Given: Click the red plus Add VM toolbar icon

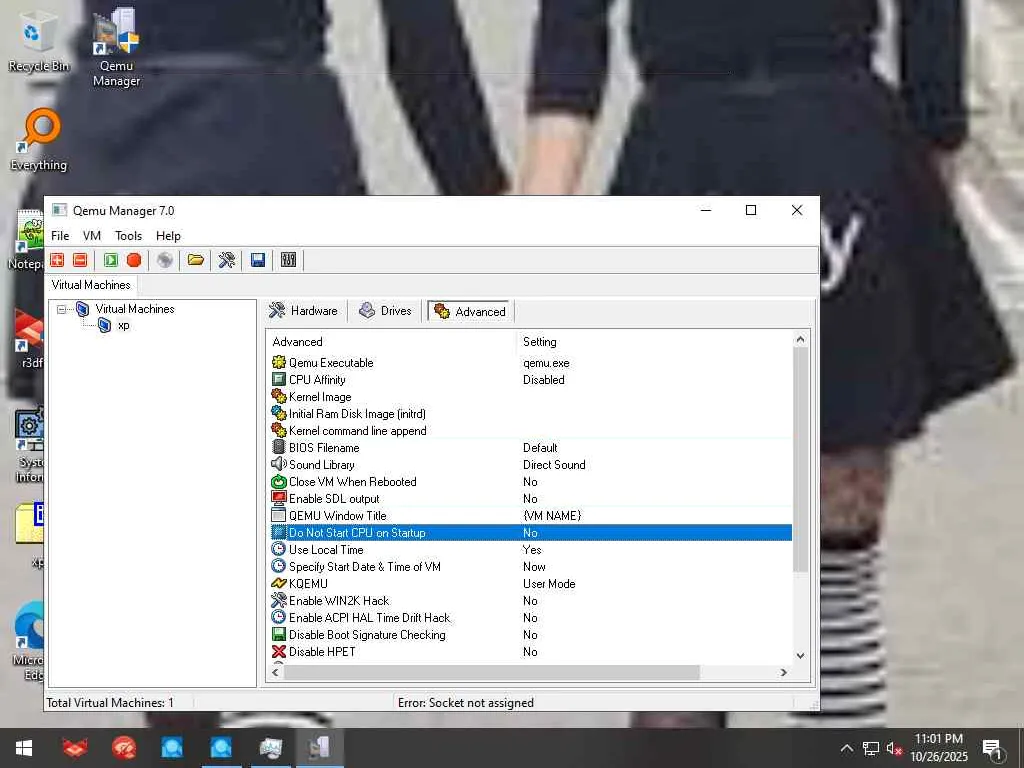Looking at the screenshot, I should point(57,260).
